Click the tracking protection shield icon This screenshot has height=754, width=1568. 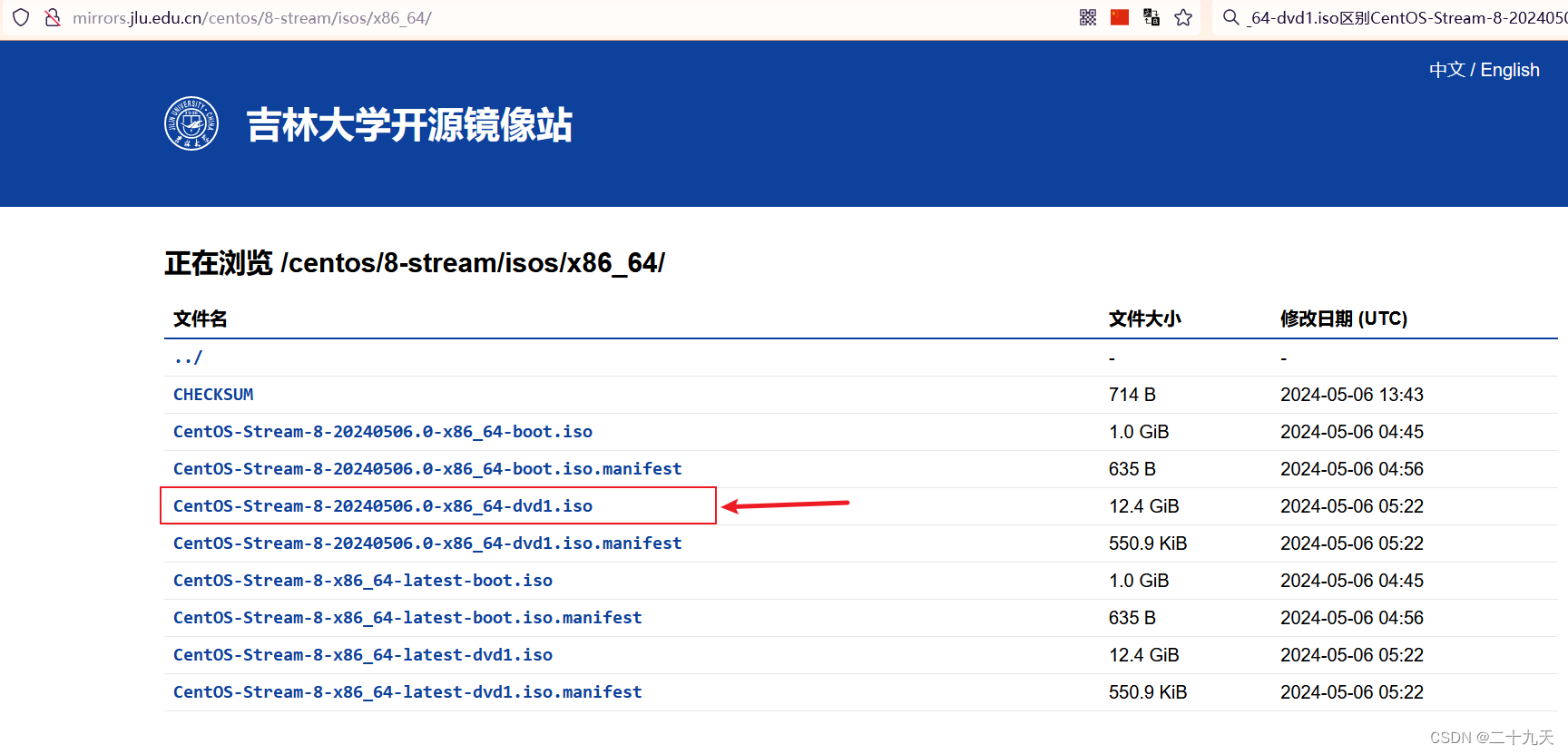click(x=21, y=17)
